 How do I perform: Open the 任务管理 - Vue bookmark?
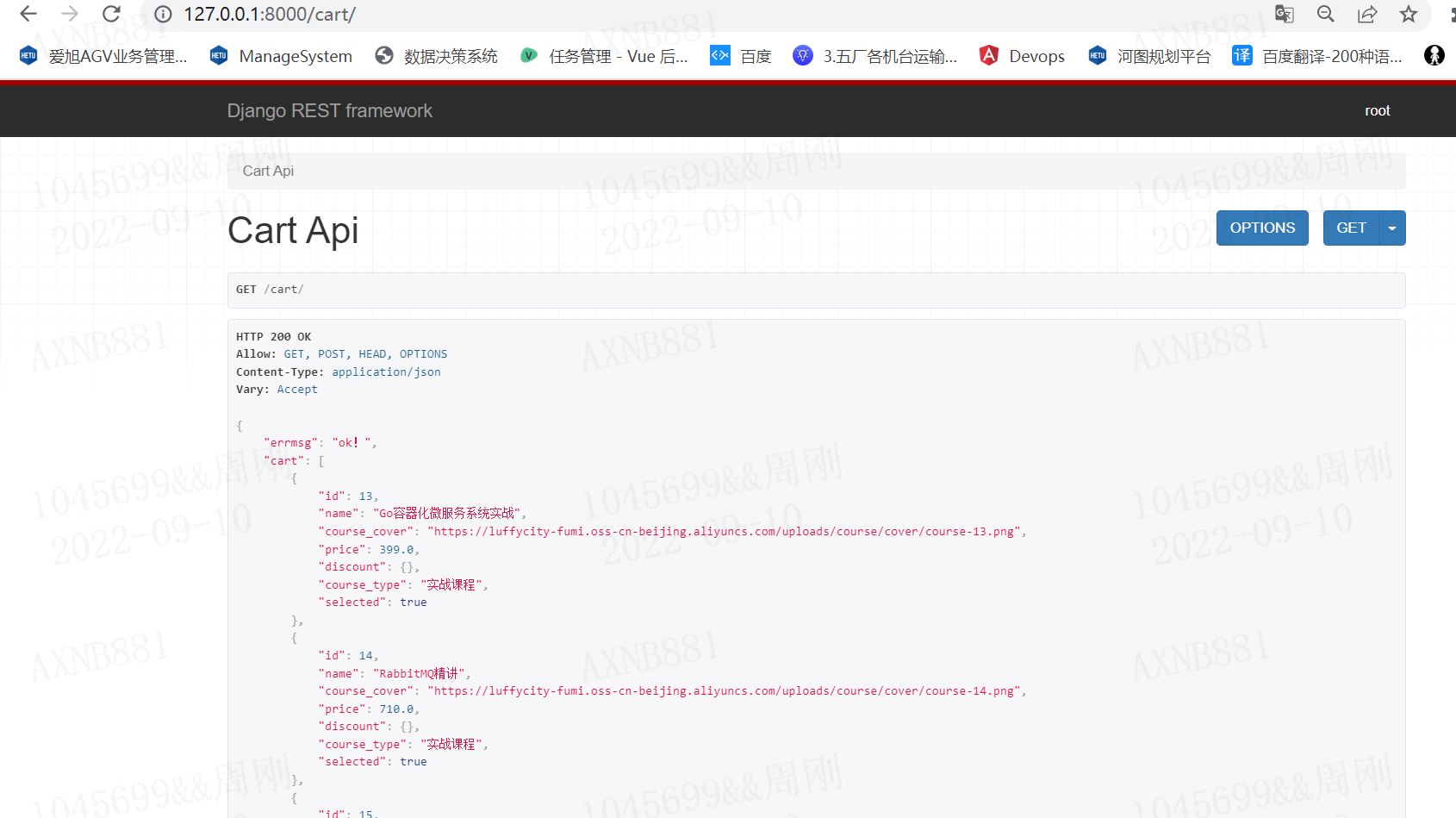[604, 56]
